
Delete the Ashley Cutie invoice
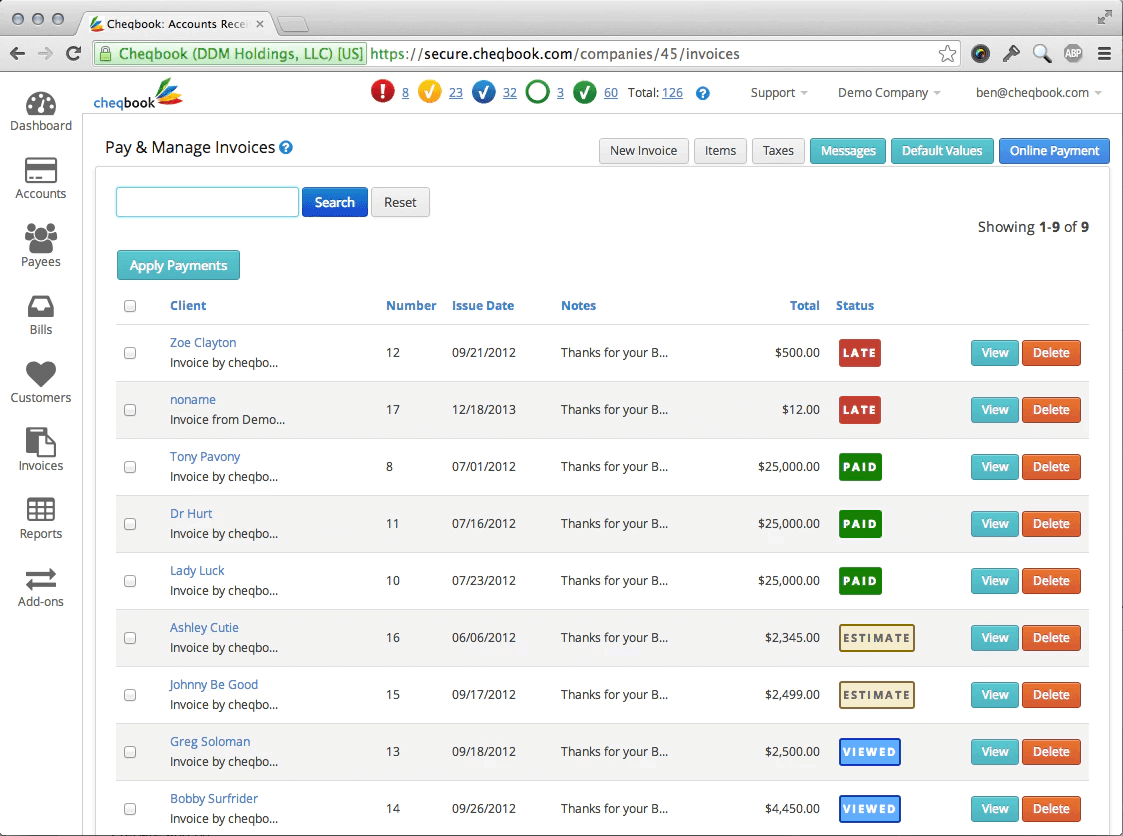1051,638
